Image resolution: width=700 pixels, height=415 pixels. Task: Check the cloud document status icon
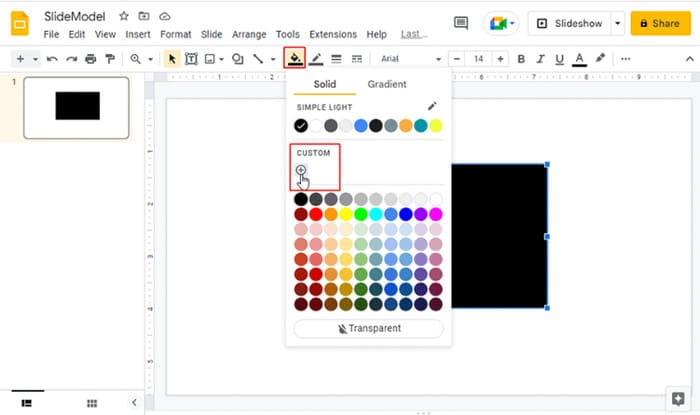(165, 17)
